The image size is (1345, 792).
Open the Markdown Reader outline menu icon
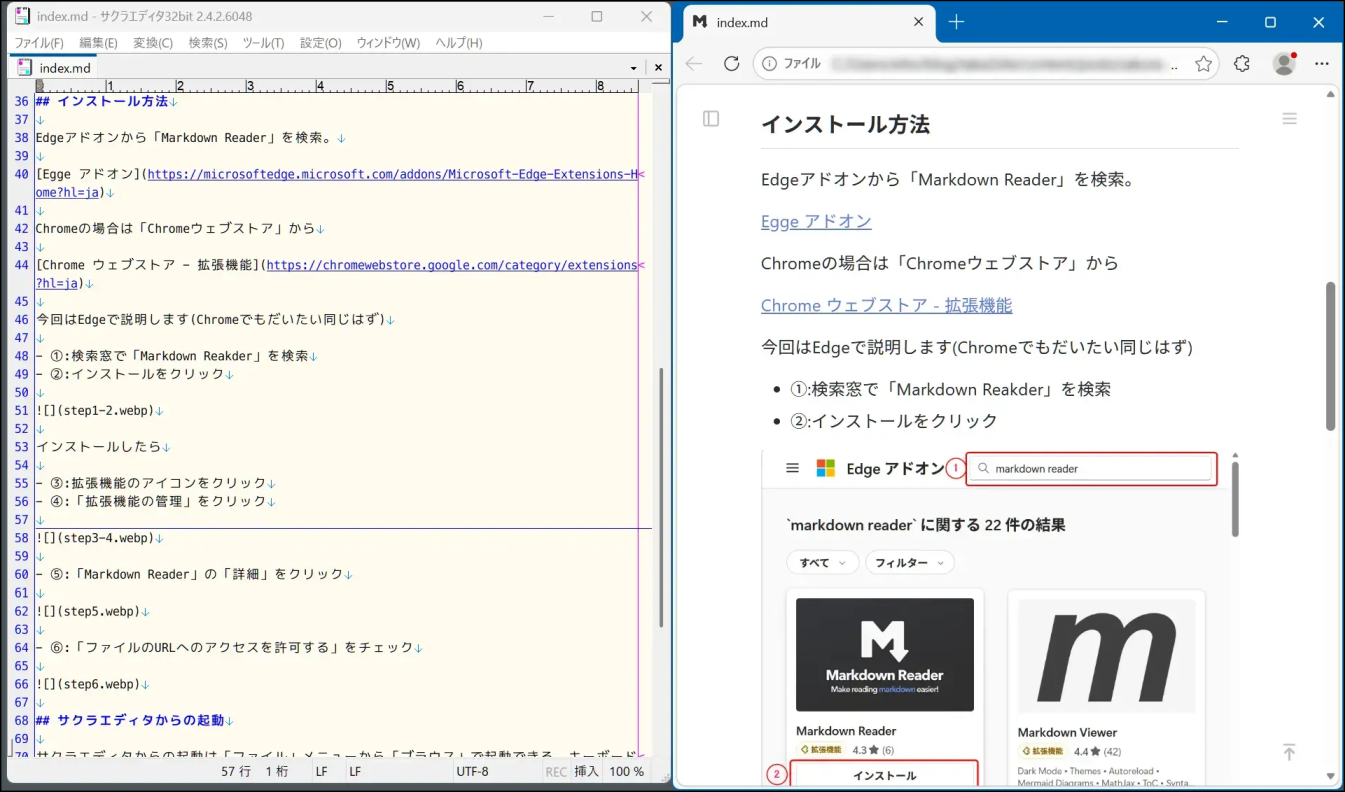(1289, 119)
